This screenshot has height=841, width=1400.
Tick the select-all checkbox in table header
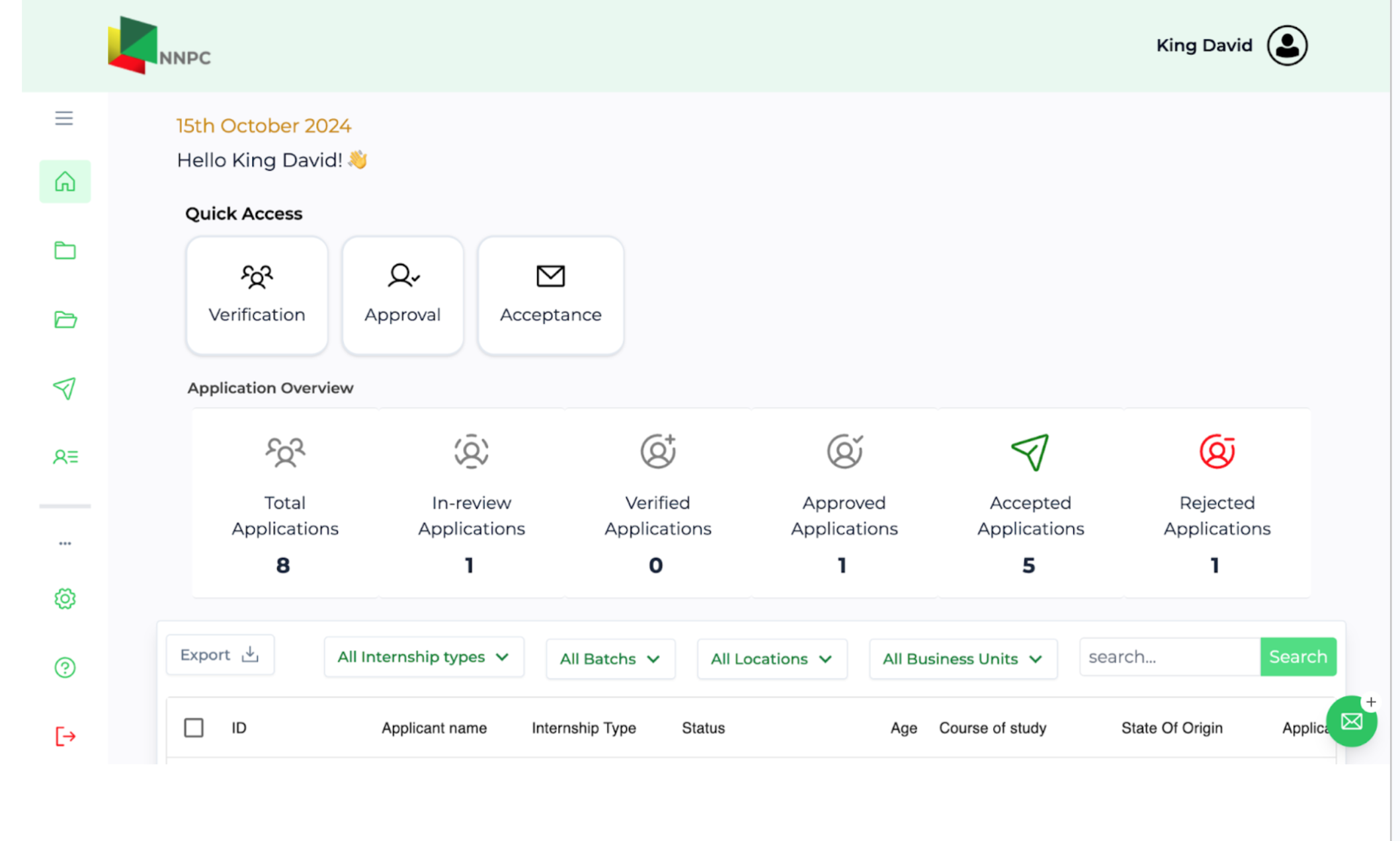pyautogui.click(x=194, y=728)
